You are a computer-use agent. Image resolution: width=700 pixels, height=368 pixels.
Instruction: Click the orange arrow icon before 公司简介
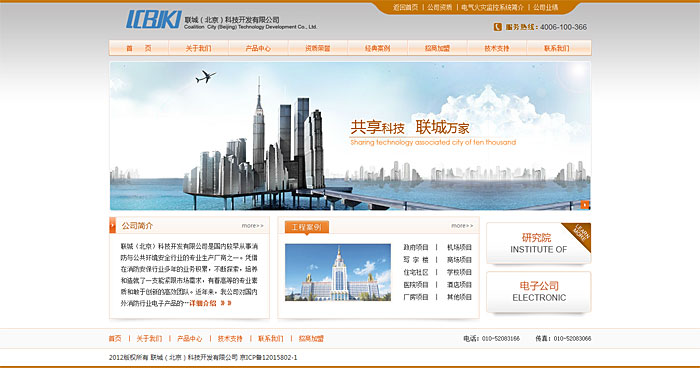point(112,226)
